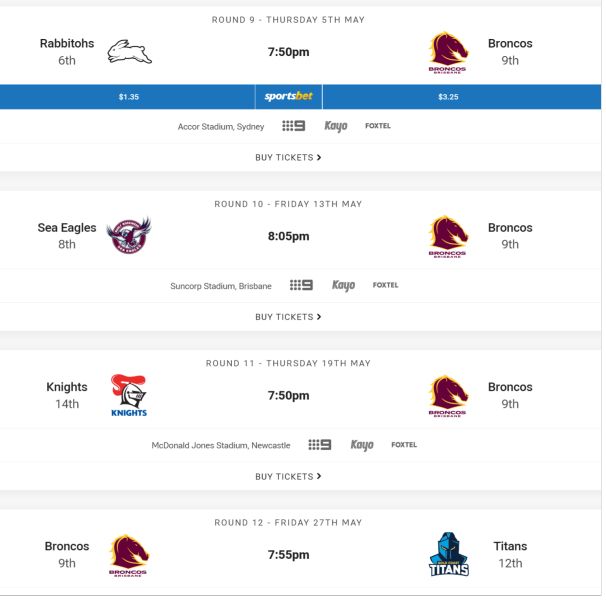Open Channel 9 icon for Round 9

point(294,126)
